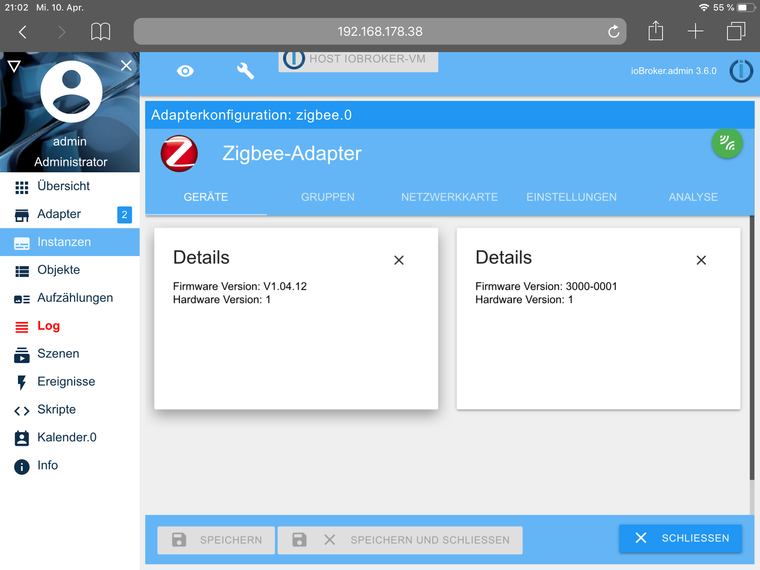The image size is (760, 570).
Task: Click the Aufzählungen icon
Action: coord(22,300)
